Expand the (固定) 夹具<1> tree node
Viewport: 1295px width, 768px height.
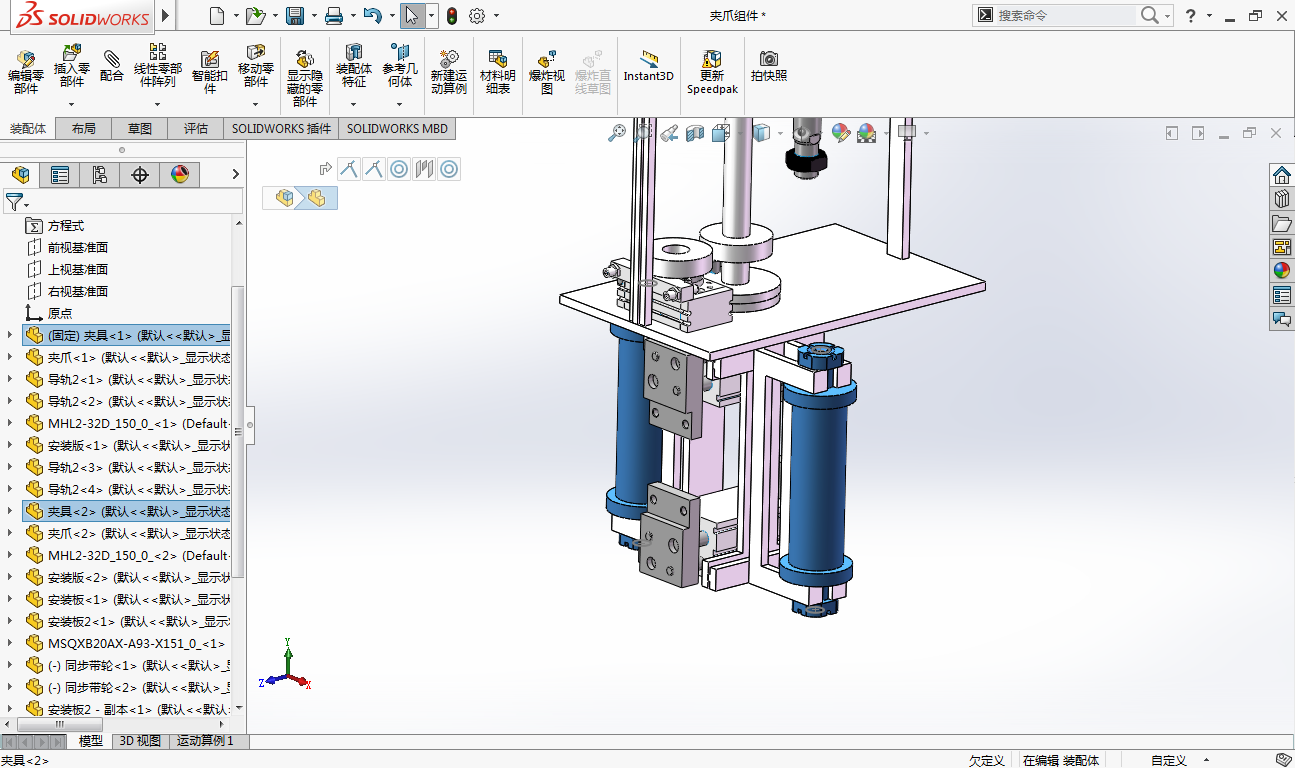coord(10,335)
